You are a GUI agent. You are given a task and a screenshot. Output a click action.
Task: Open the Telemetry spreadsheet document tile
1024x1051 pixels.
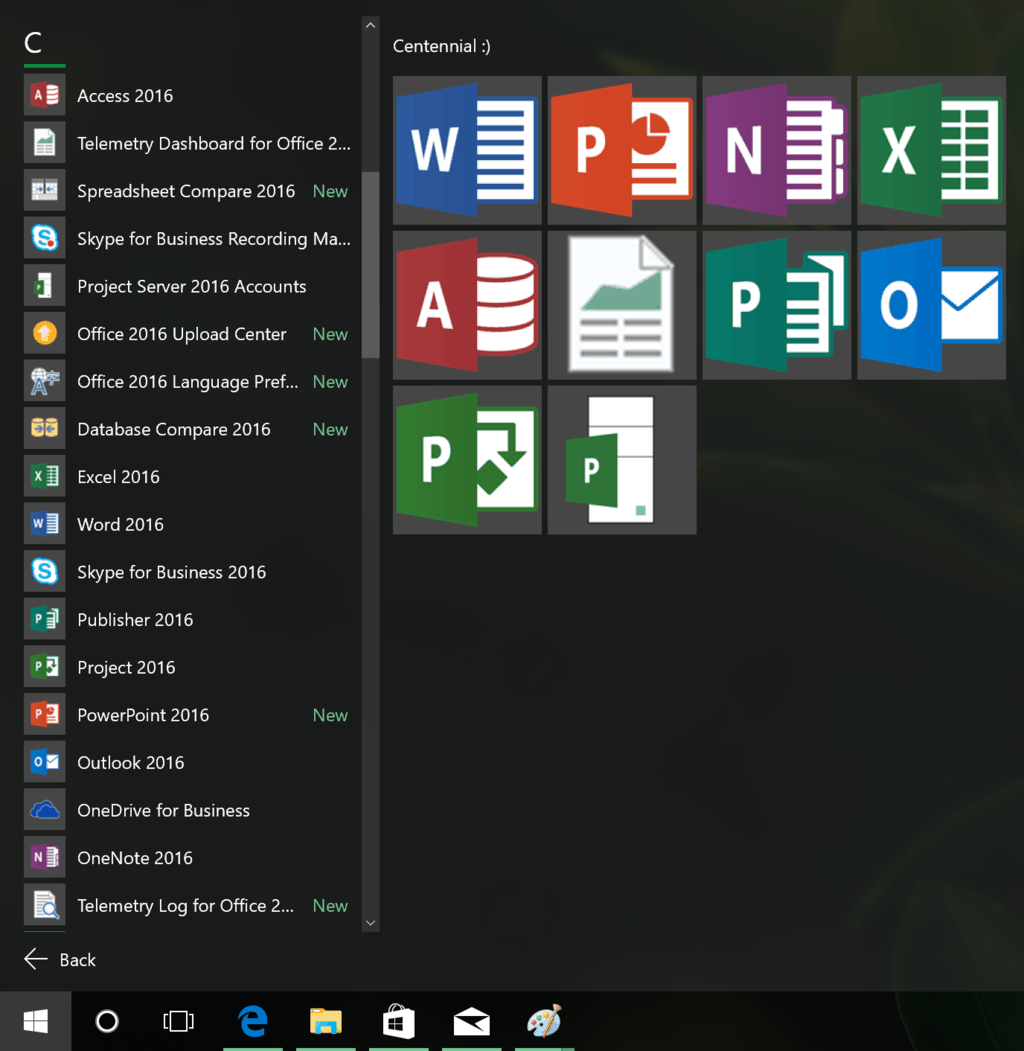click(622, 305)
